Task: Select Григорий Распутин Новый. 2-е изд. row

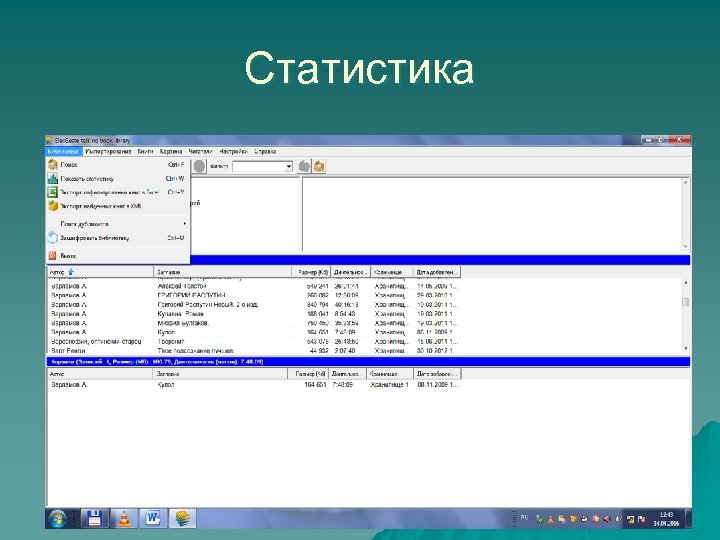Action: 254,304
